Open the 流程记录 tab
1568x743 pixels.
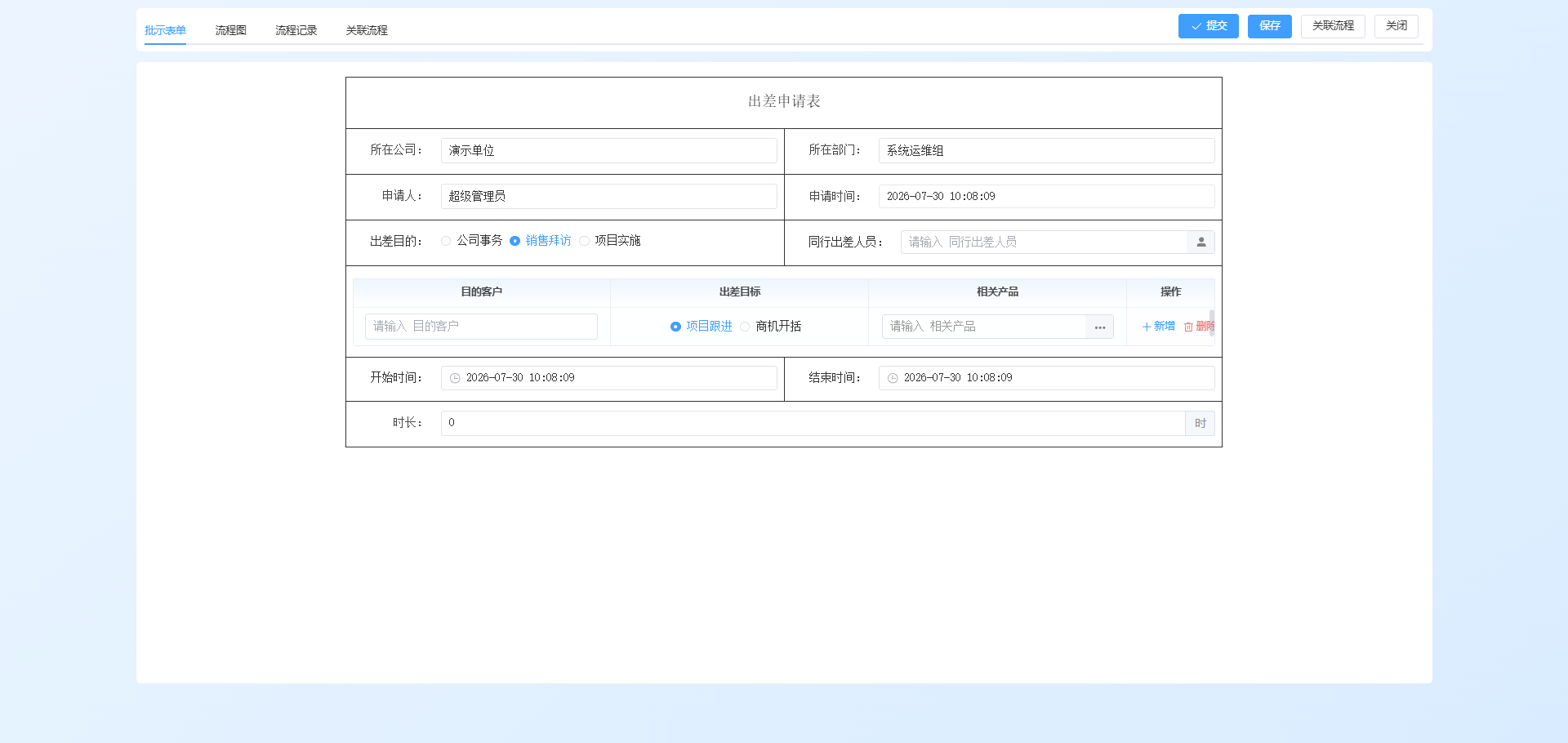coord(296,30)
